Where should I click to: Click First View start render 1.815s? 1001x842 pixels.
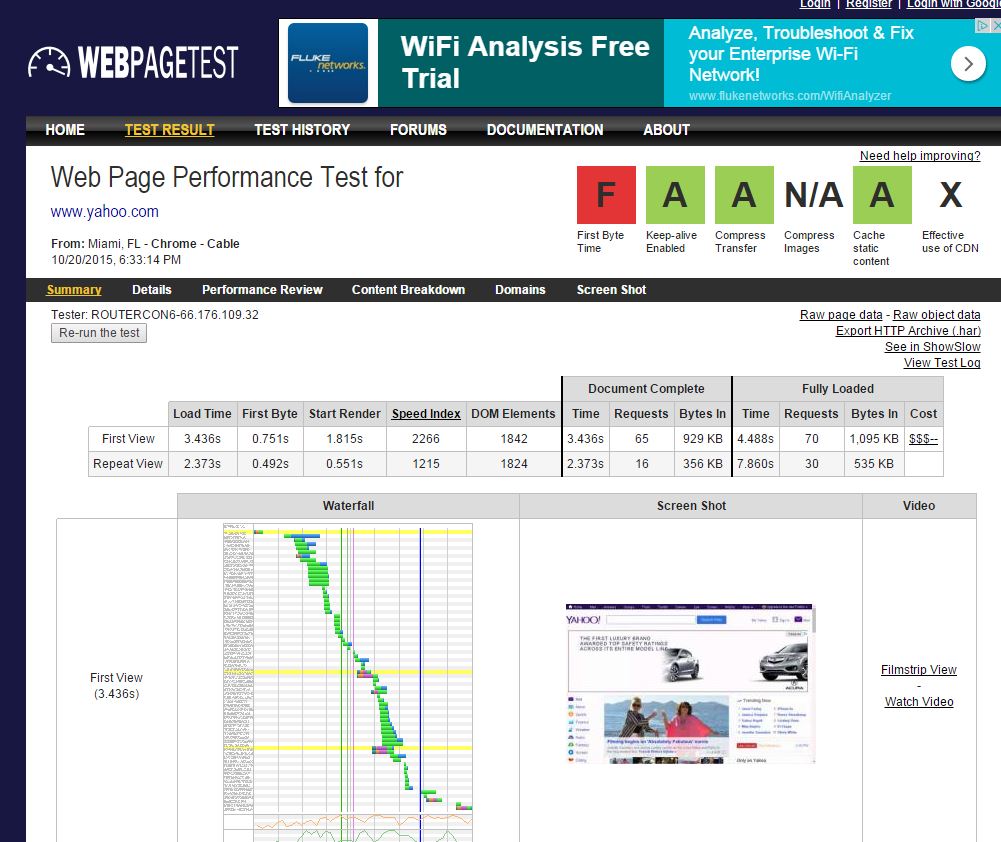(x=344, y=439)
